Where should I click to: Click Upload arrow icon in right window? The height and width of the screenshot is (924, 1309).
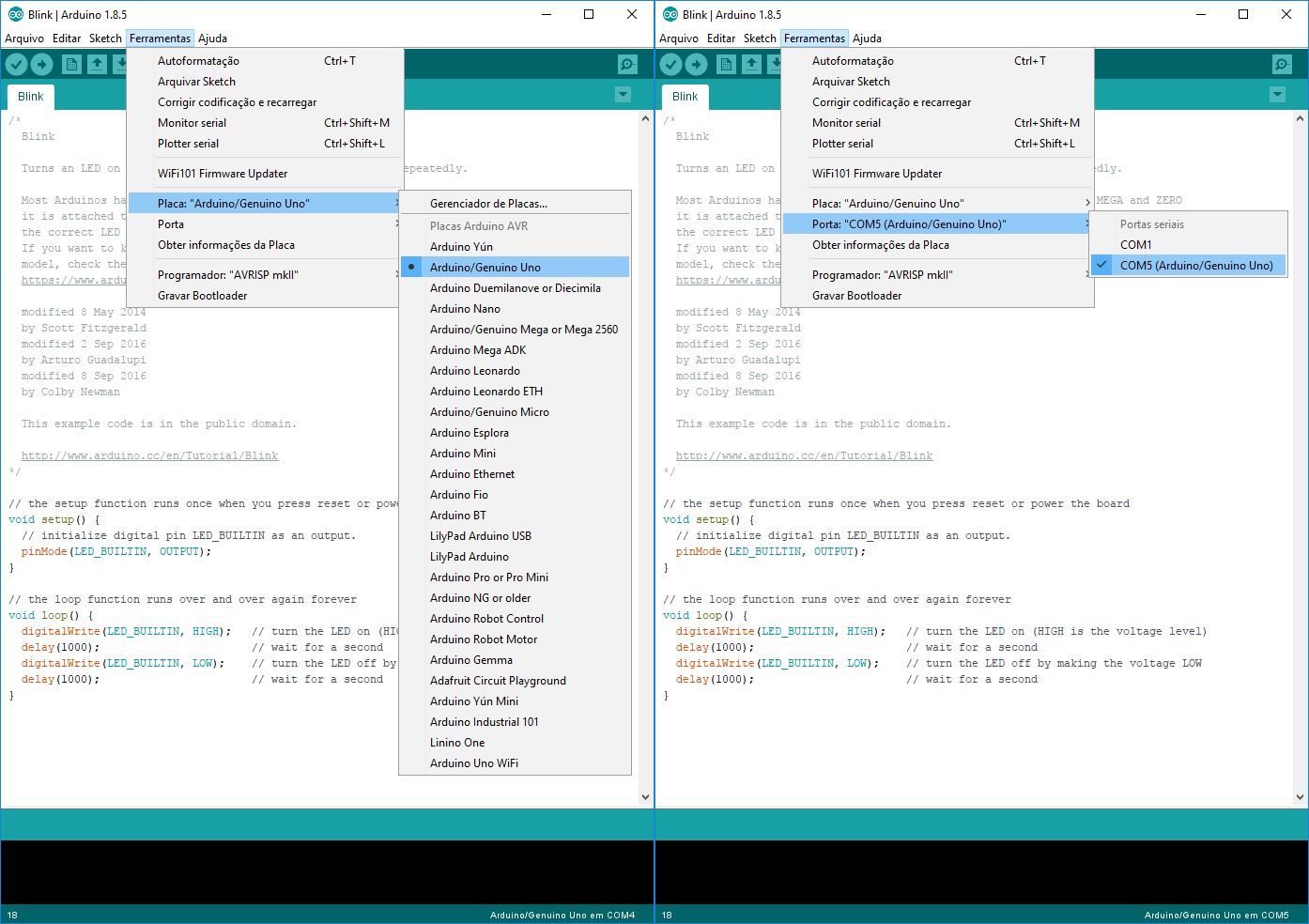coord(697,64)
